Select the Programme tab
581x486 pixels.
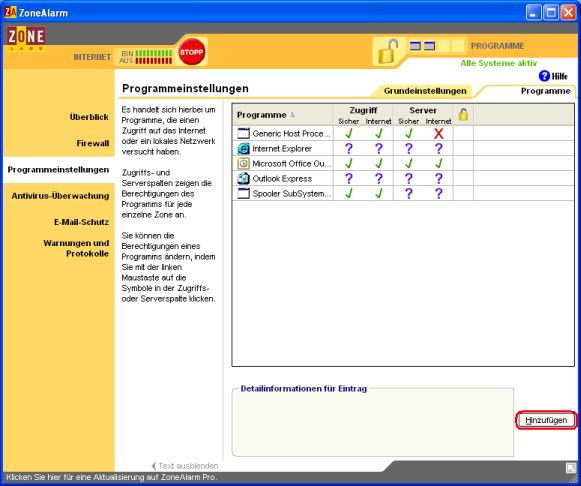click(545, 91)
